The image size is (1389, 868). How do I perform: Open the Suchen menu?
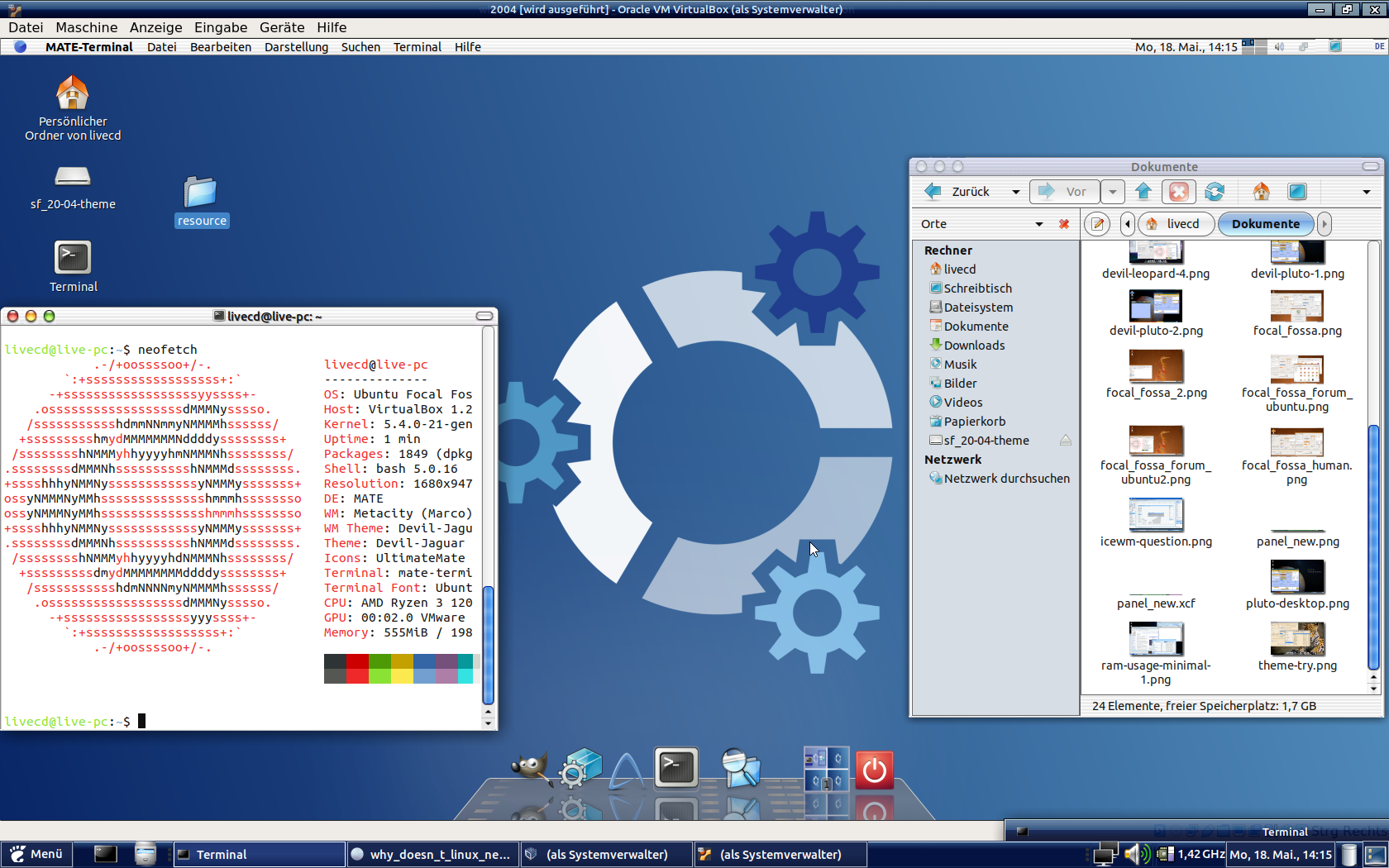(x=360, y=47)
